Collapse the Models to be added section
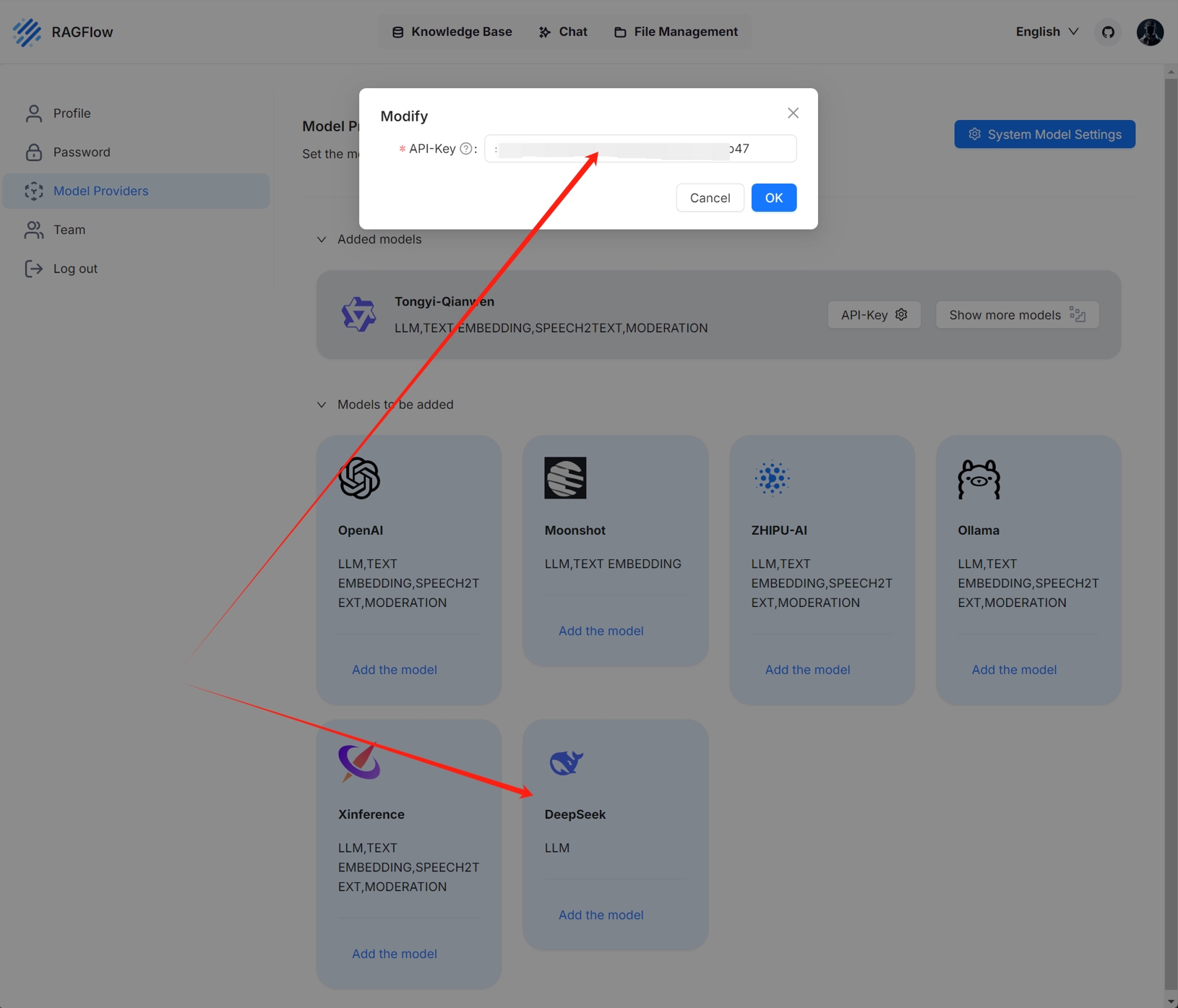This screenshot has width=1178, height=1008. pyautogui.click(x=322, y=405)
